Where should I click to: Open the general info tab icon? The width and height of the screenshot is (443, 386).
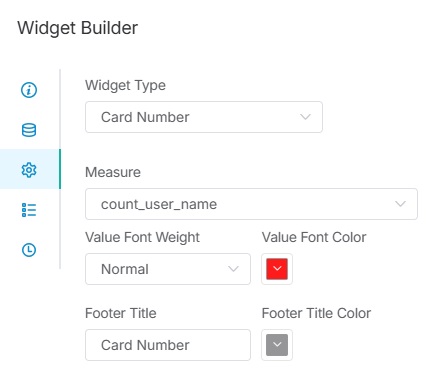tap(29, 90)
